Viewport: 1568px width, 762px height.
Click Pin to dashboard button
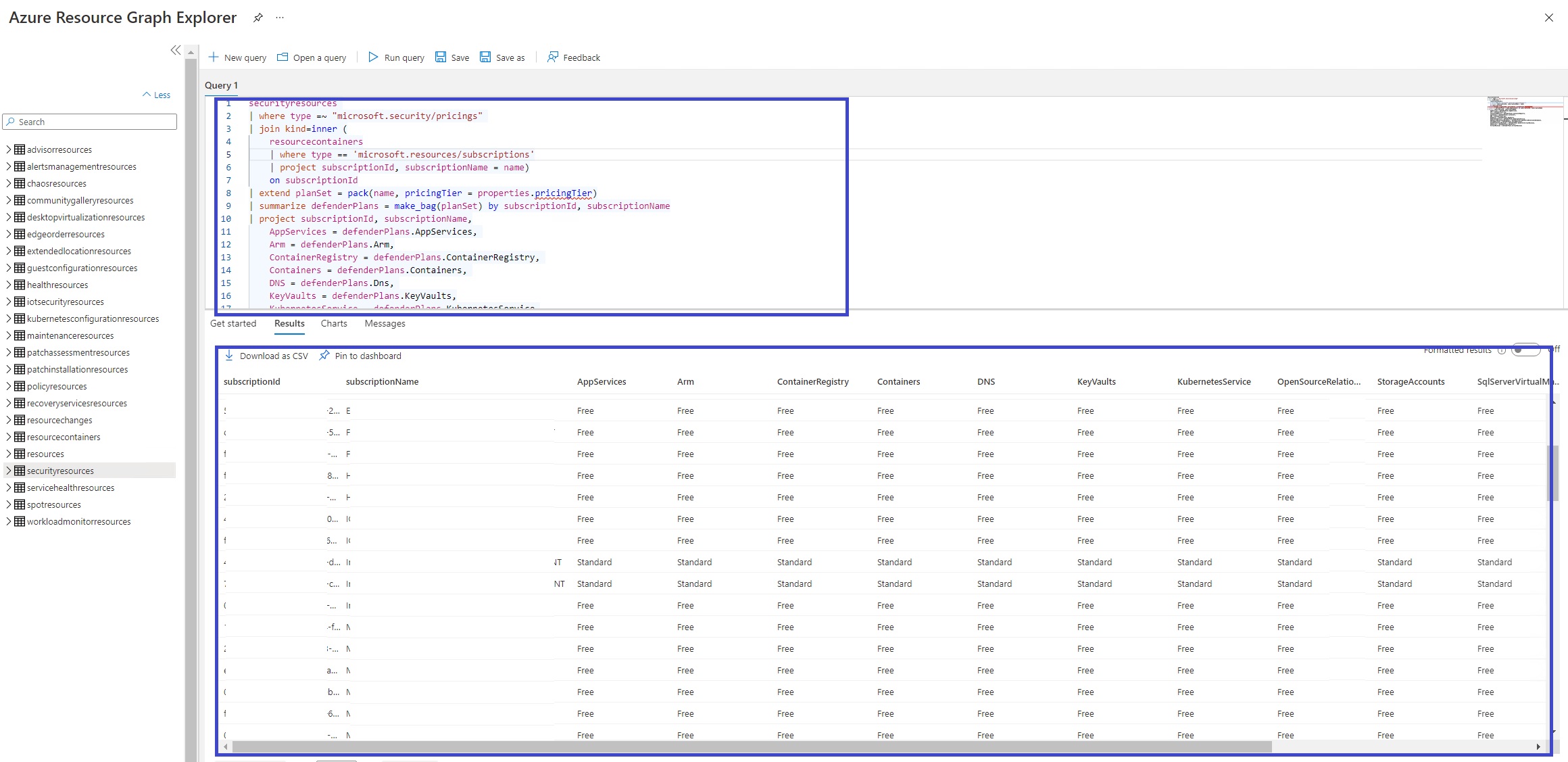(360, 356)
